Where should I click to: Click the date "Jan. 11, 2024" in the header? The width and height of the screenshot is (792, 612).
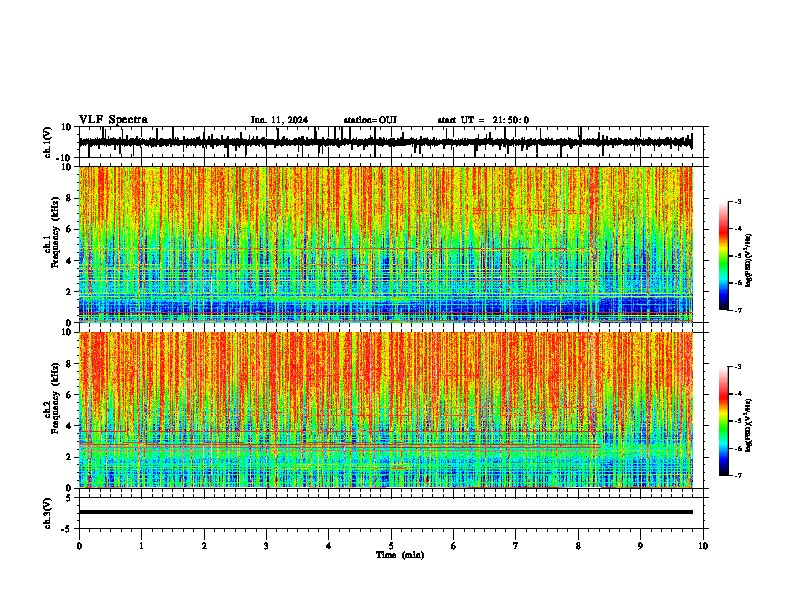[279, 120]
